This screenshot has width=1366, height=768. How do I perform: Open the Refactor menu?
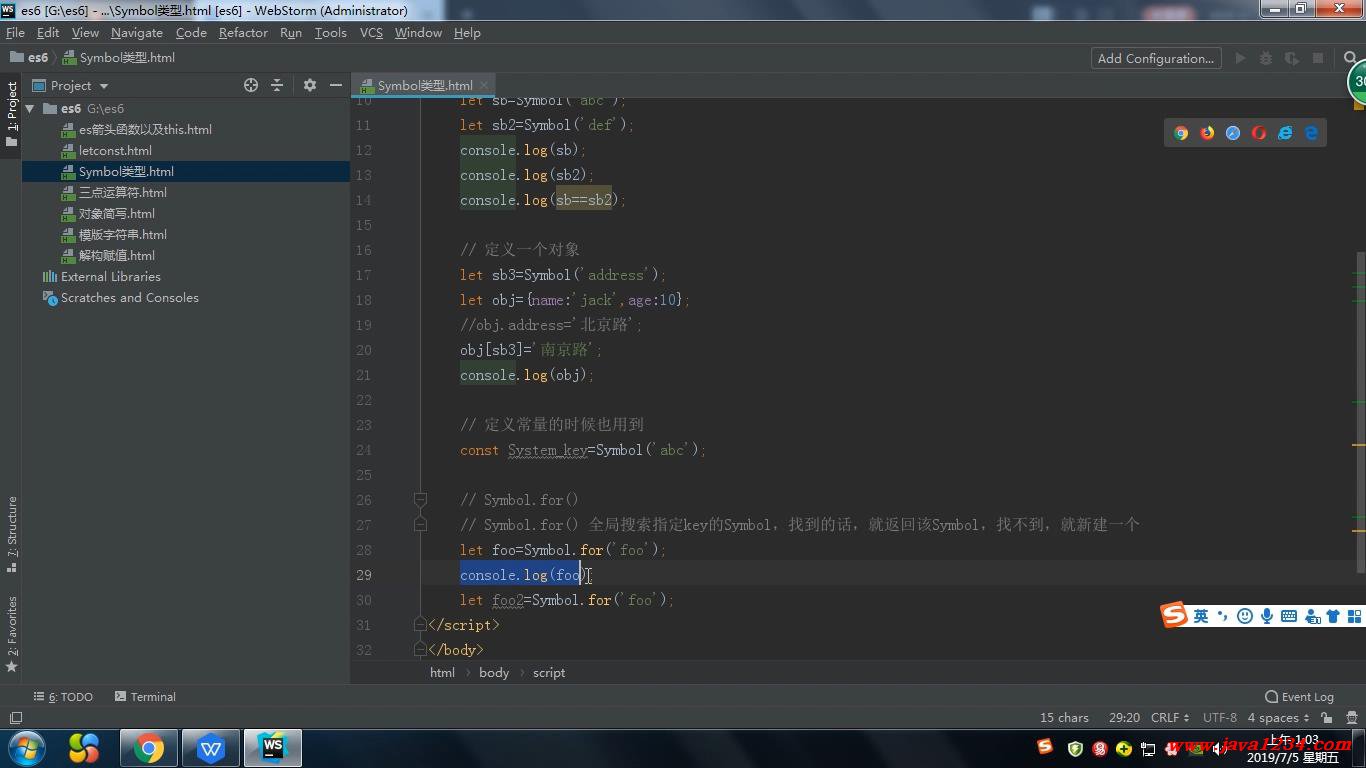click(x=243, y=33)
